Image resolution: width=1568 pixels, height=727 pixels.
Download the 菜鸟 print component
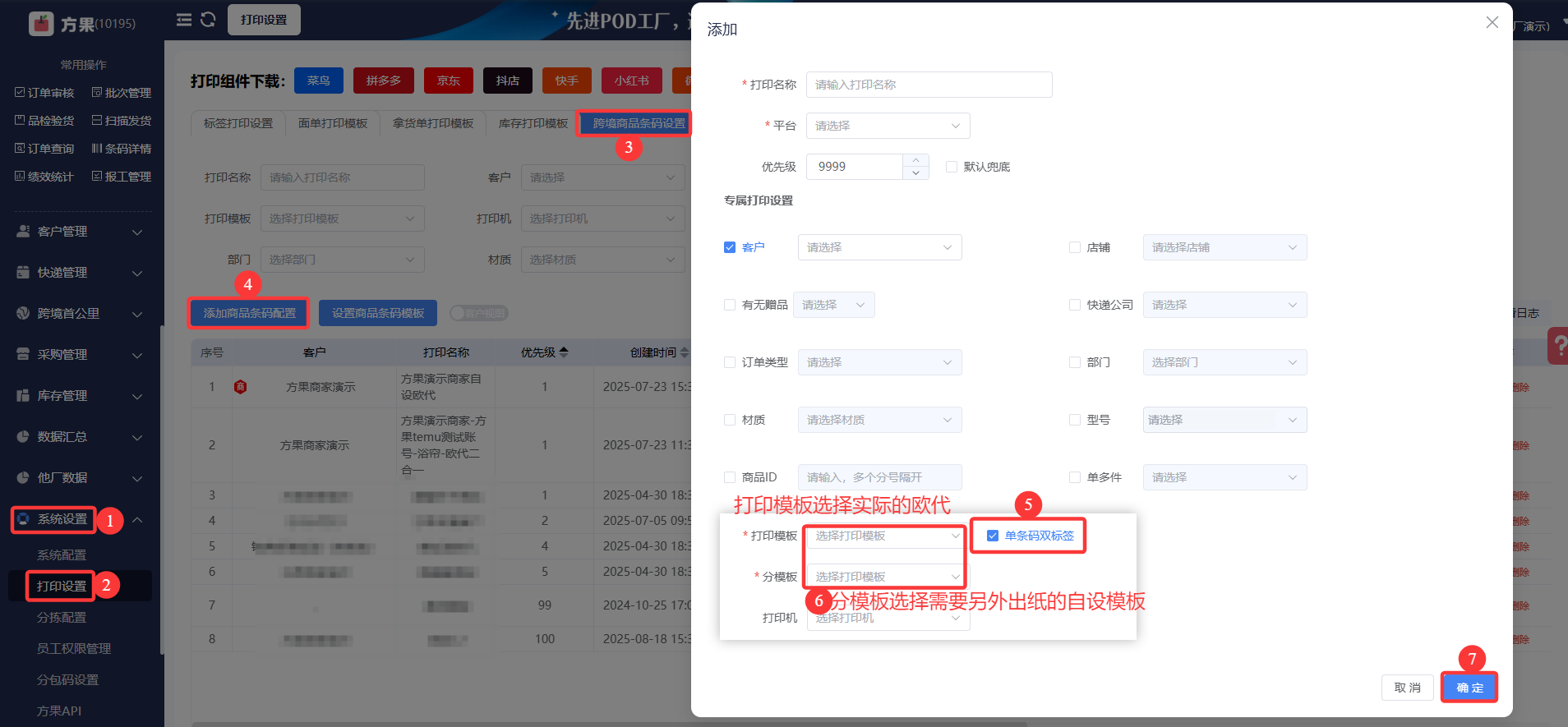(x=319, y=81)
